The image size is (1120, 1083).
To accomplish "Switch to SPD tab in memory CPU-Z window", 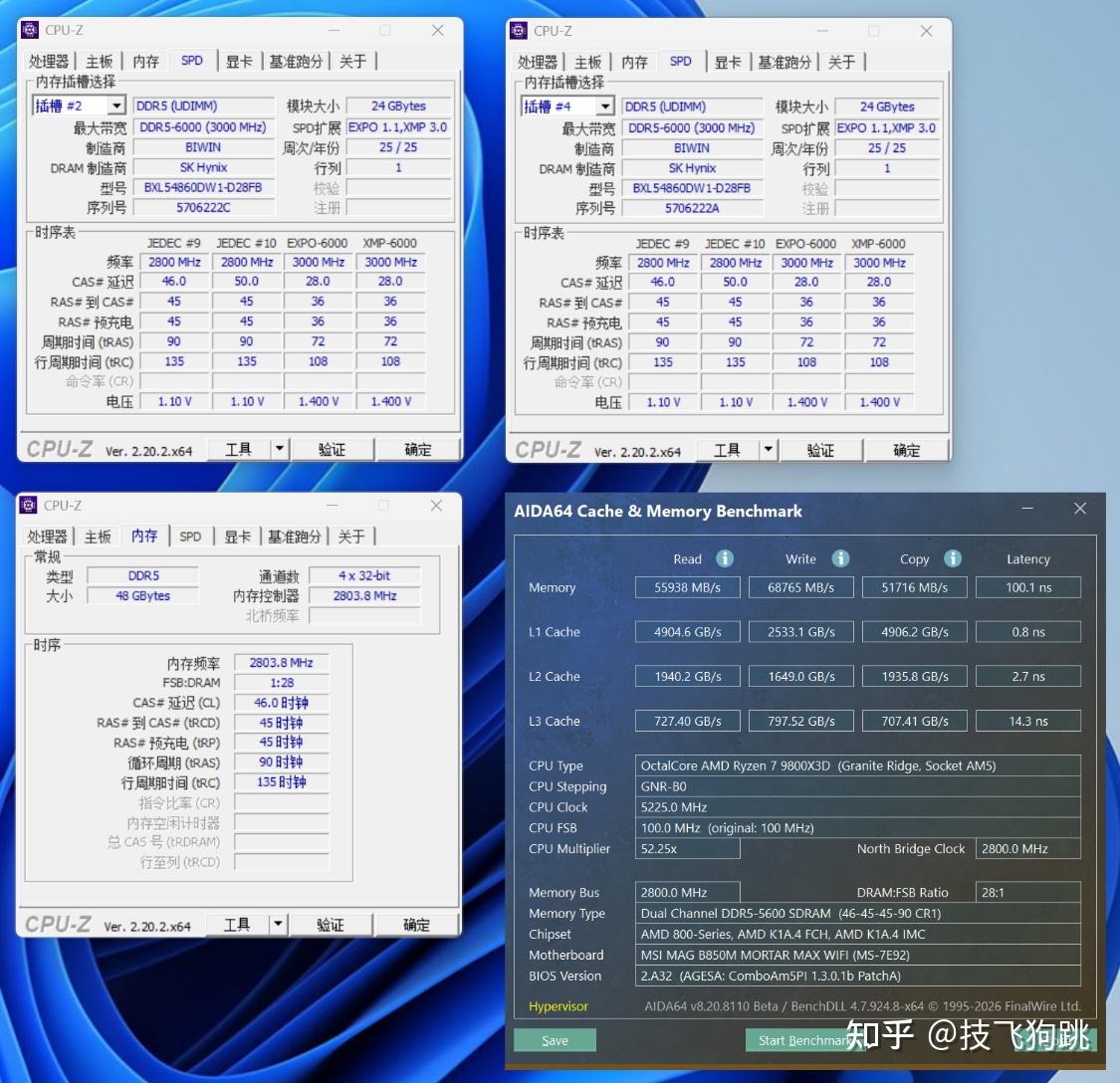I will (190, 537).
